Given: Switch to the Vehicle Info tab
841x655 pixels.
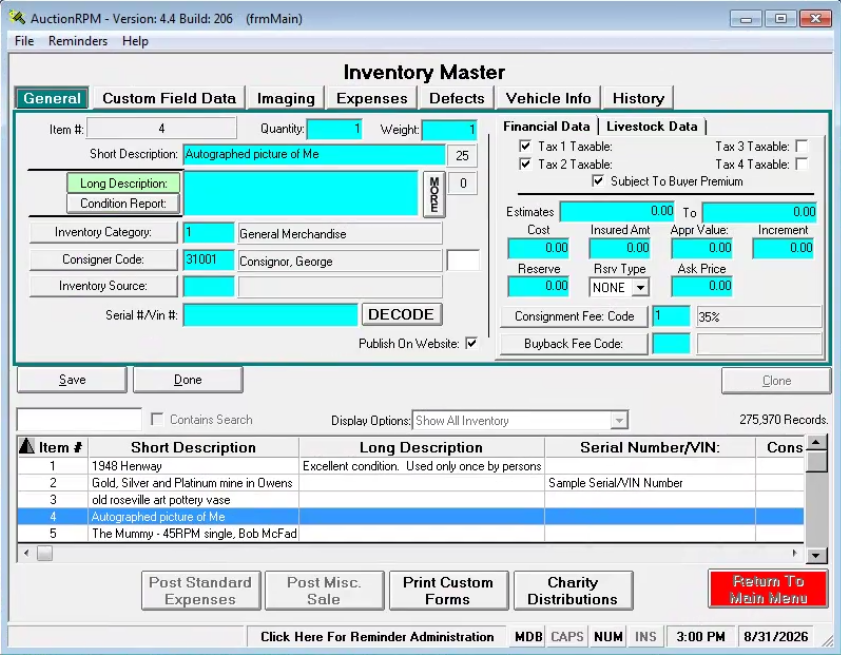Looking at the screenshot, I should click(548, 98).
